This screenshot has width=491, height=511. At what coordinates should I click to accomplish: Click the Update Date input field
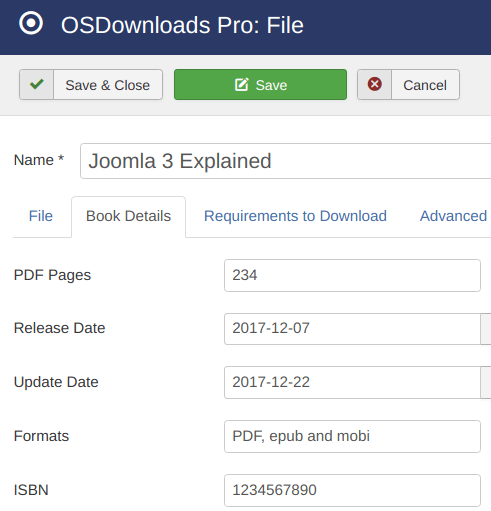352,382
